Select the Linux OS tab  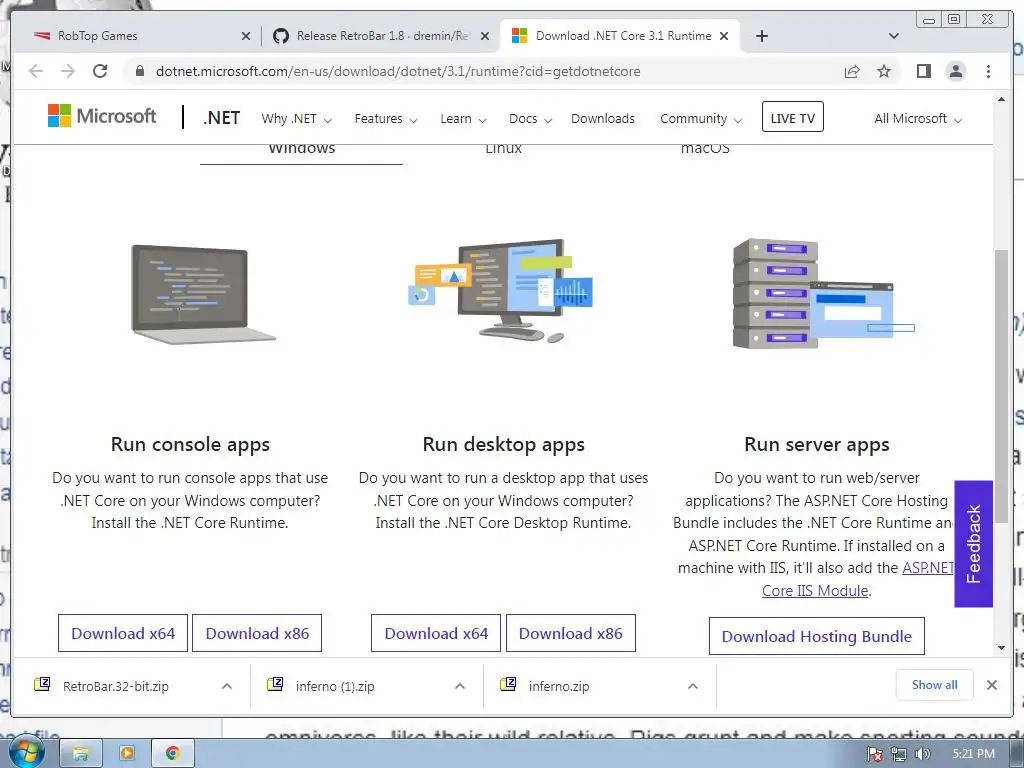coord(504,150)
